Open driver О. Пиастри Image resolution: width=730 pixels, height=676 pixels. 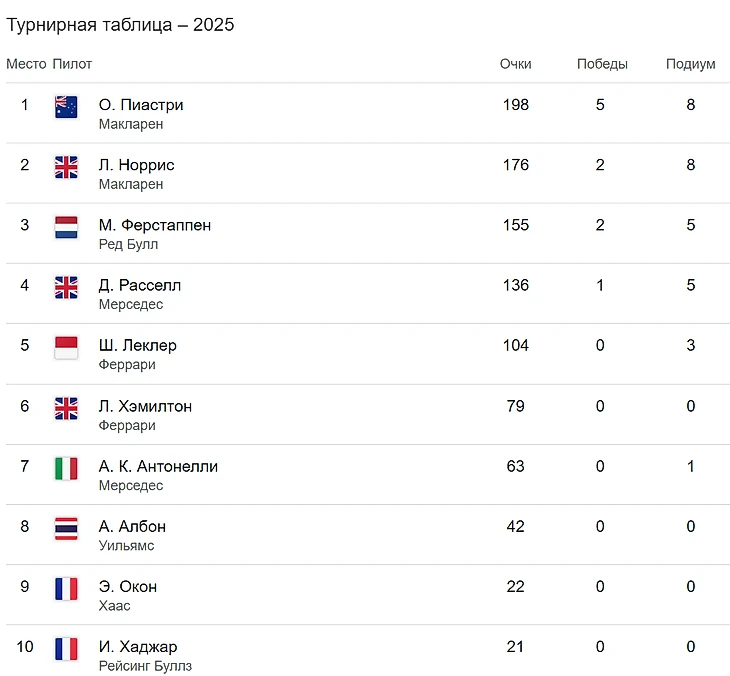(x=141, y=105)
